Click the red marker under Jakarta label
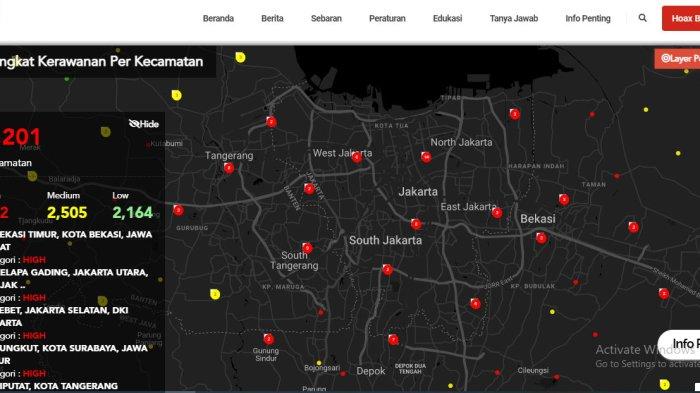Screen dimensions: 700x393 click(416, 224)
